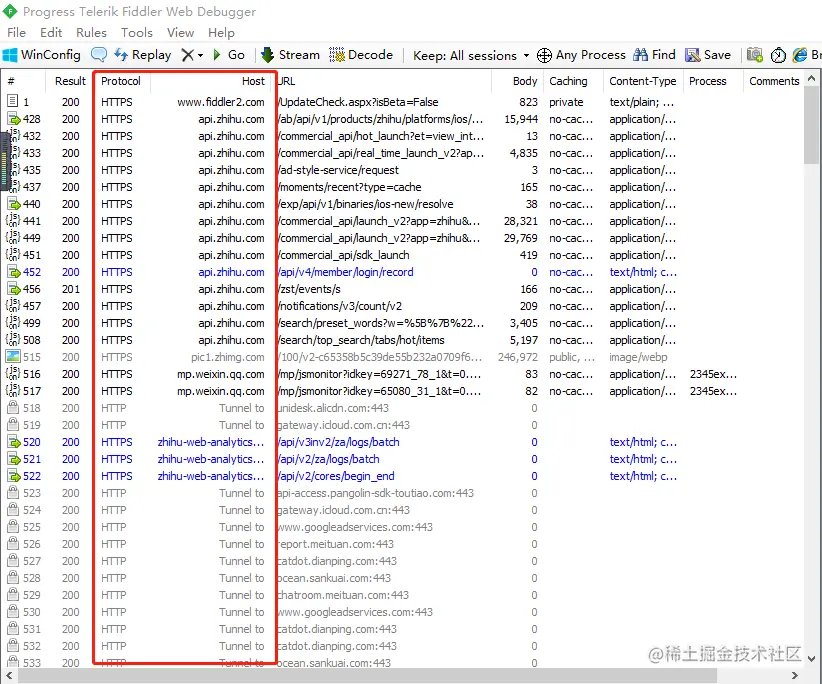
Task: Open the Remove sessions dropdown arrow
Action: point(200,55)
